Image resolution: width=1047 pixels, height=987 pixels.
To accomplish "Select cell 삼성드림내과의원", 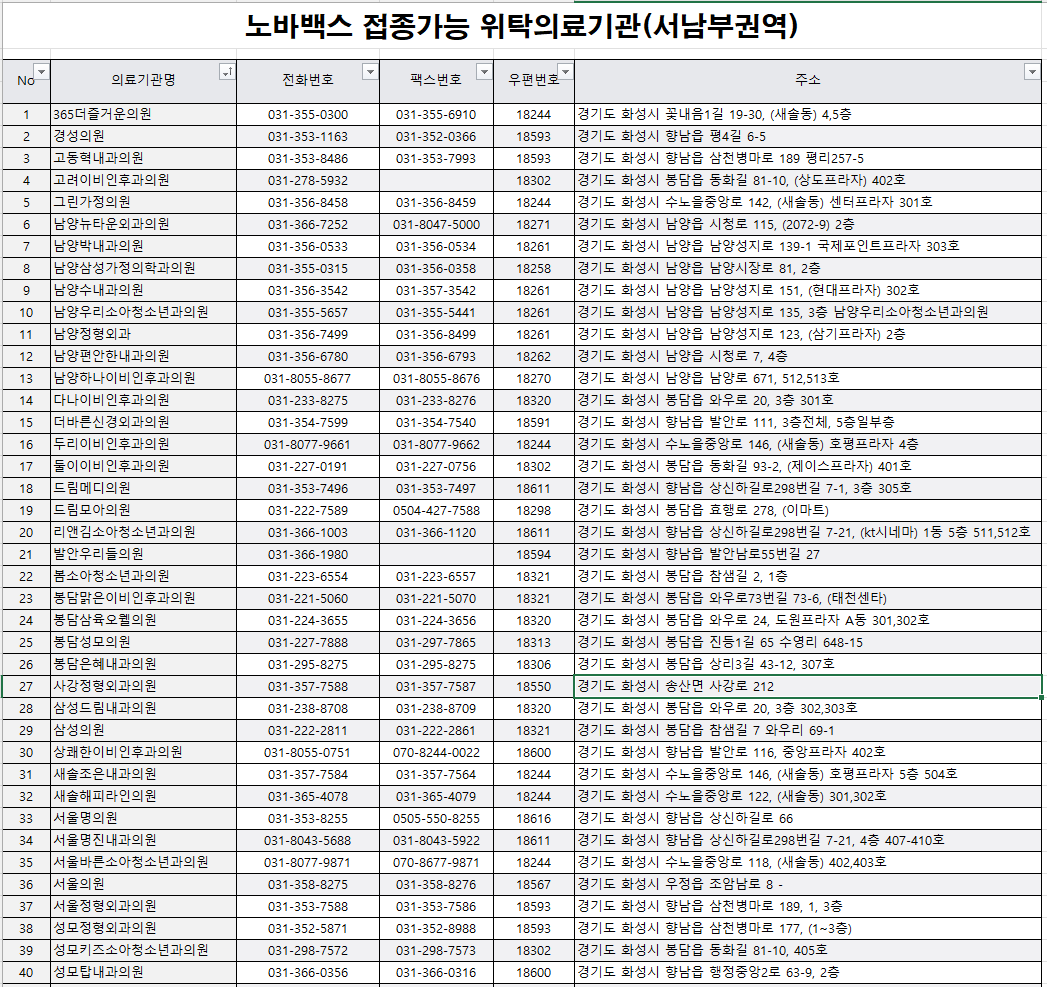I will click(x=144, y=709).
